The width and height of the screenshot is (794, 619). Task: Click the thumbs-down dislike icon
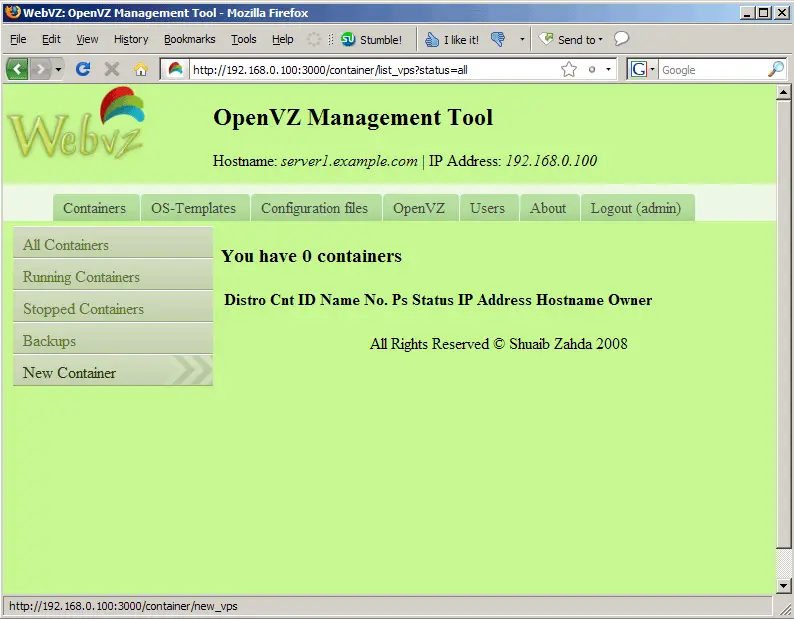coord(498,40)
